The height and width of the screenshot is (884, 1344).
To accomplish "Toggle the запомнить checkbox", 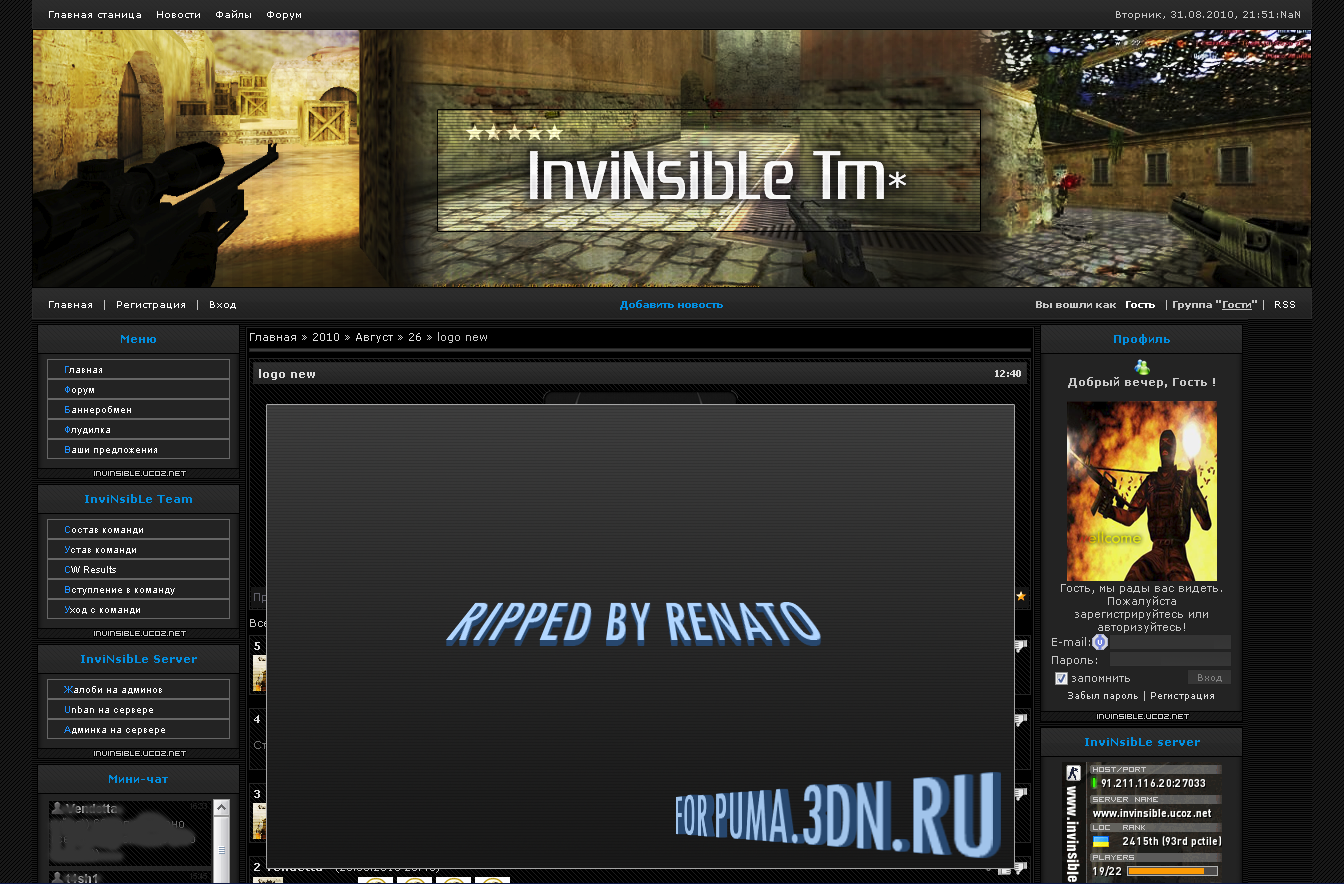I will coord(1061,678).
